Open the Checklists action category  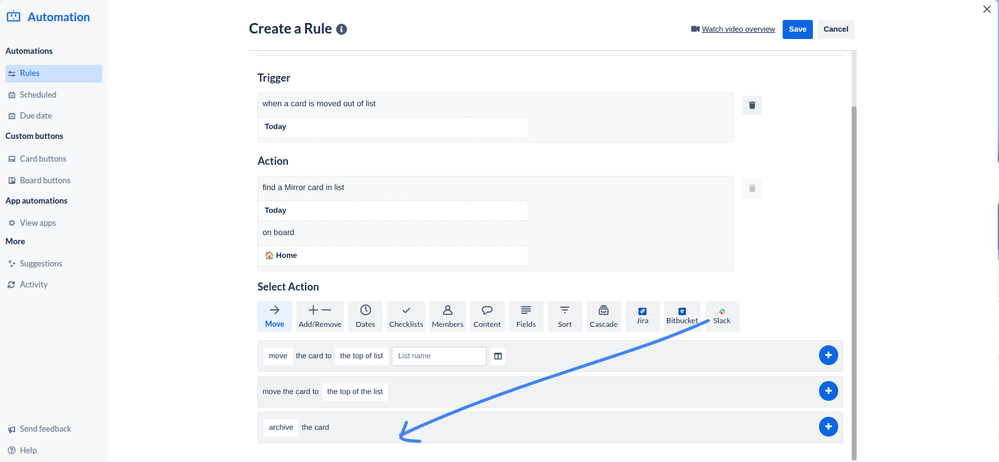point(406,316)
